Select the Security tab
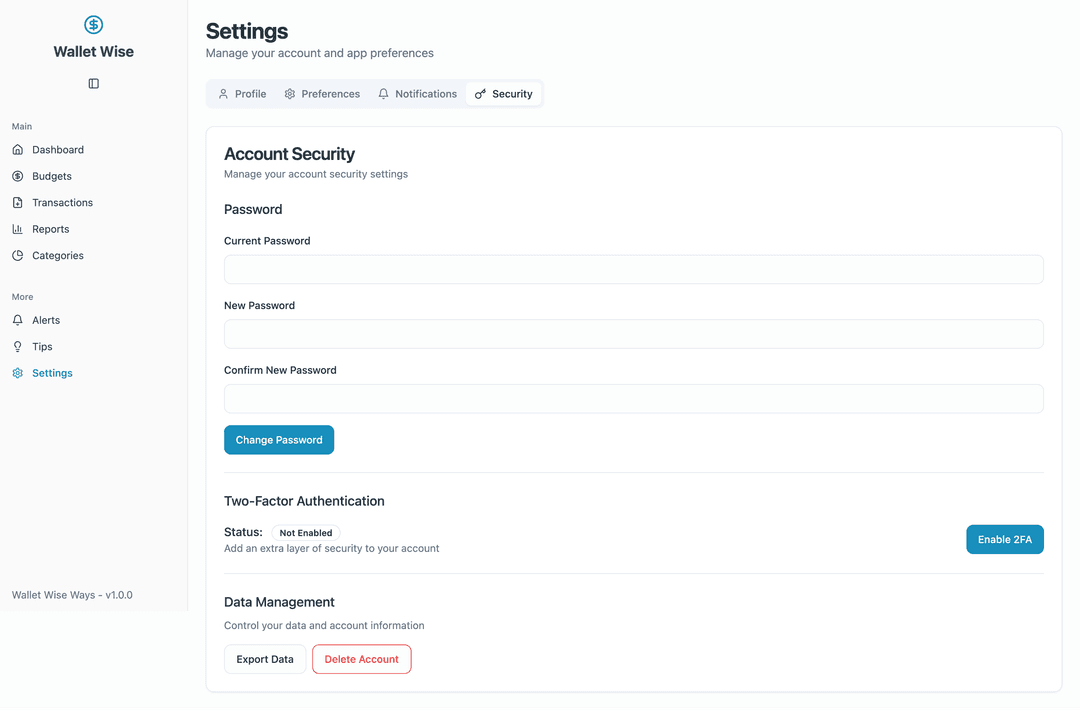The image size is (1080, 710). pos(504,93)
